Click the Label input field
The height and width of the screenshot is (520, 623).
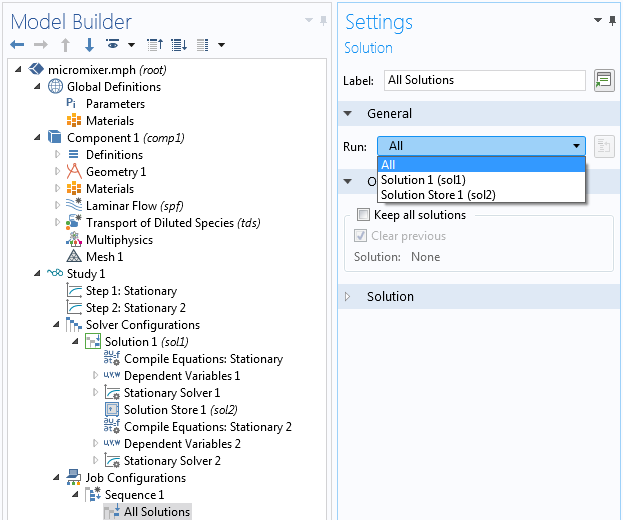pos(485,80)
